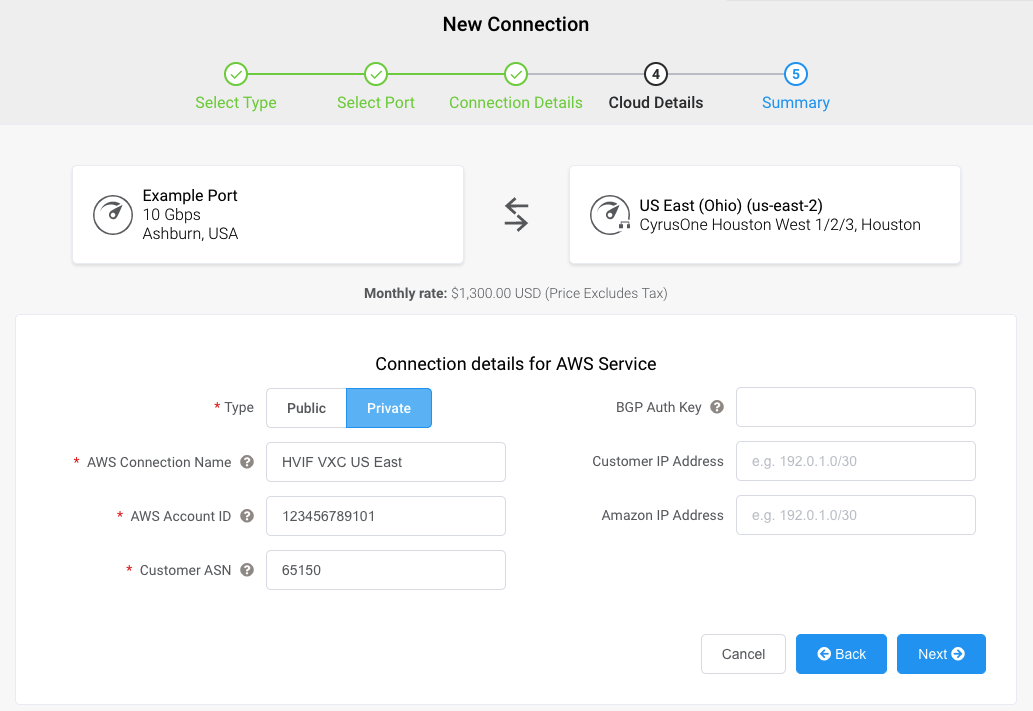
Task: Select the Public type option
Action: [x=306, y=408]
